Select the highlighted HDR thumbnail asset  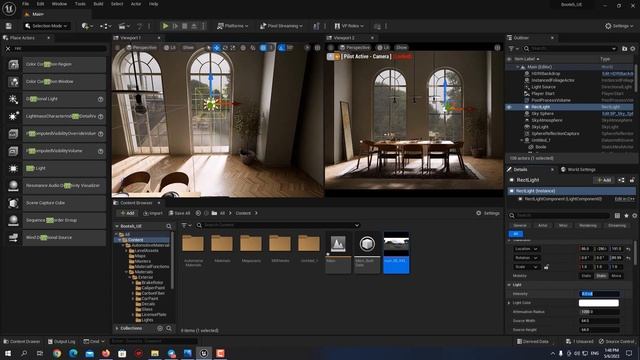(396, 252)
